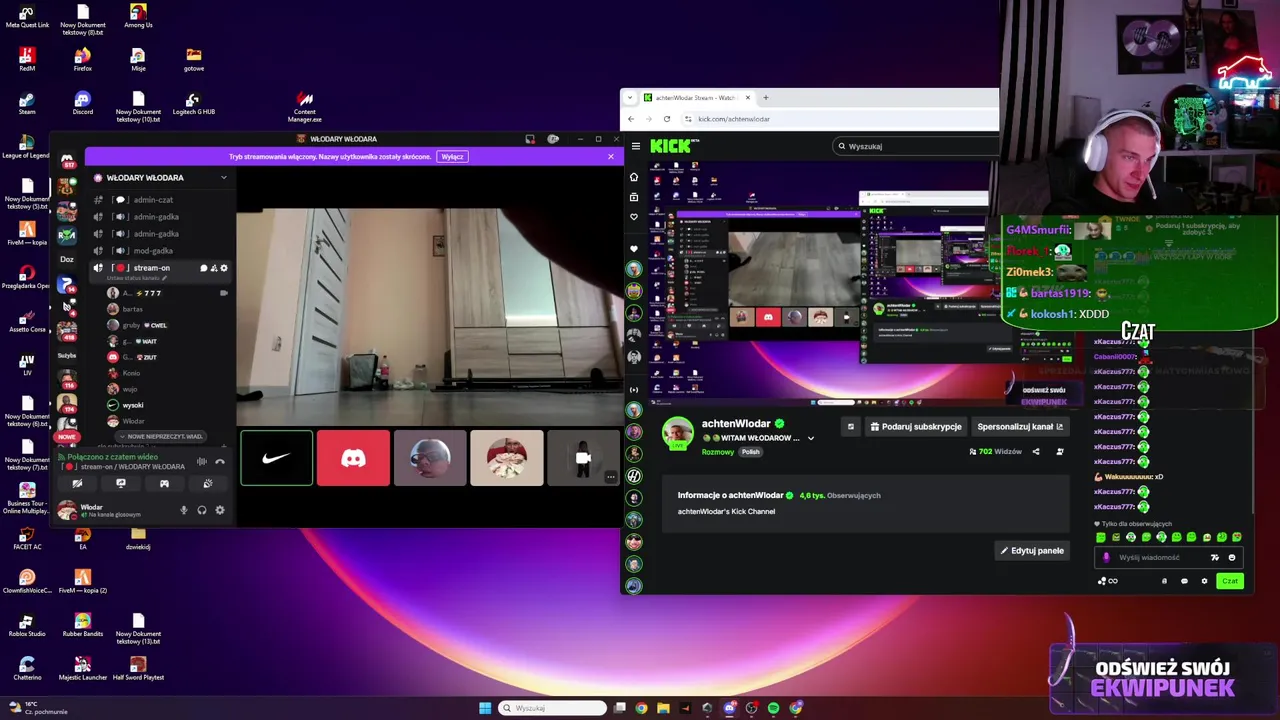This screenshot has height=720, width=1280.
Task: Click Spersonalizuj kanał button
Action: [1020, 426]
